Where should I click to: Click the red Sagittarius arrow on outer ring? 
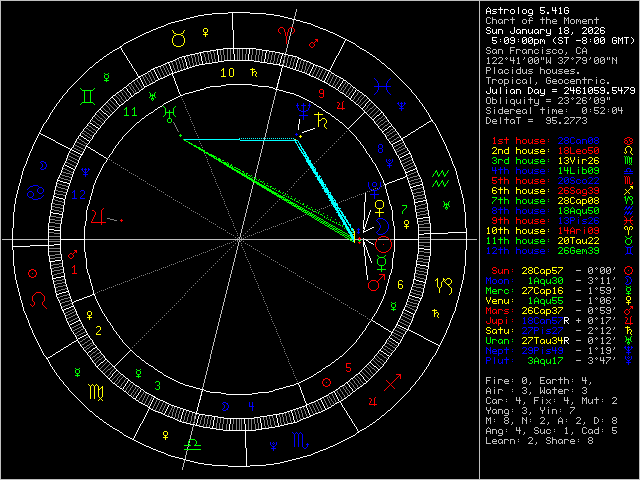(x=393, y=382)
